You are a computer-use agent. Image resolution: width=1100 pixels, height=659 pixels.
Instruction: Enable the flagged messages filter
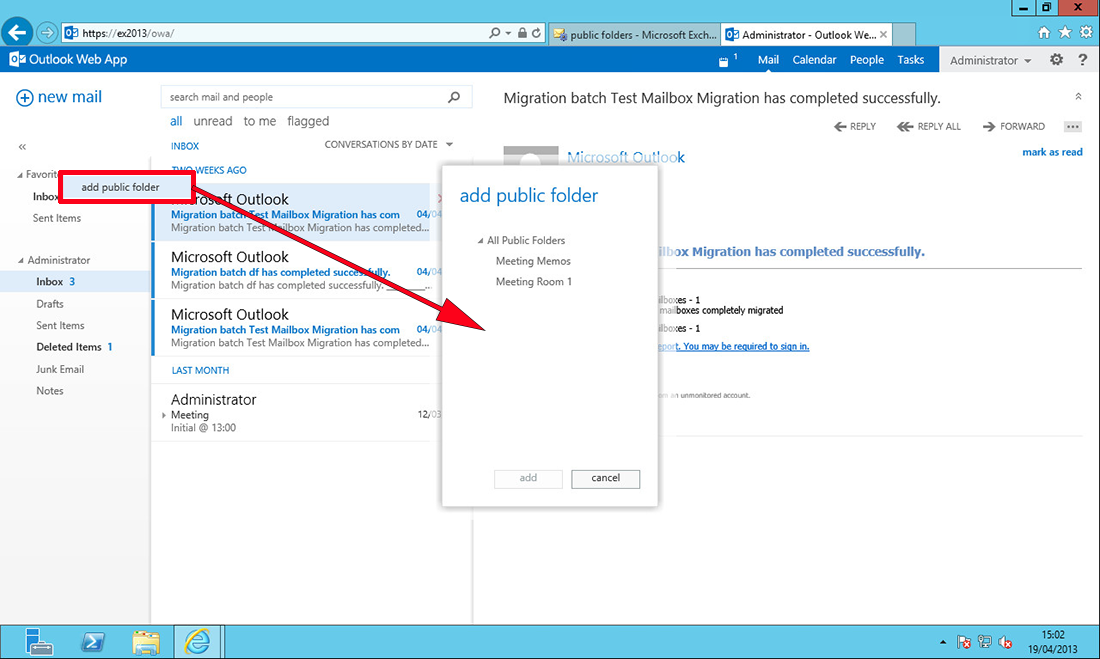[307, 121]
